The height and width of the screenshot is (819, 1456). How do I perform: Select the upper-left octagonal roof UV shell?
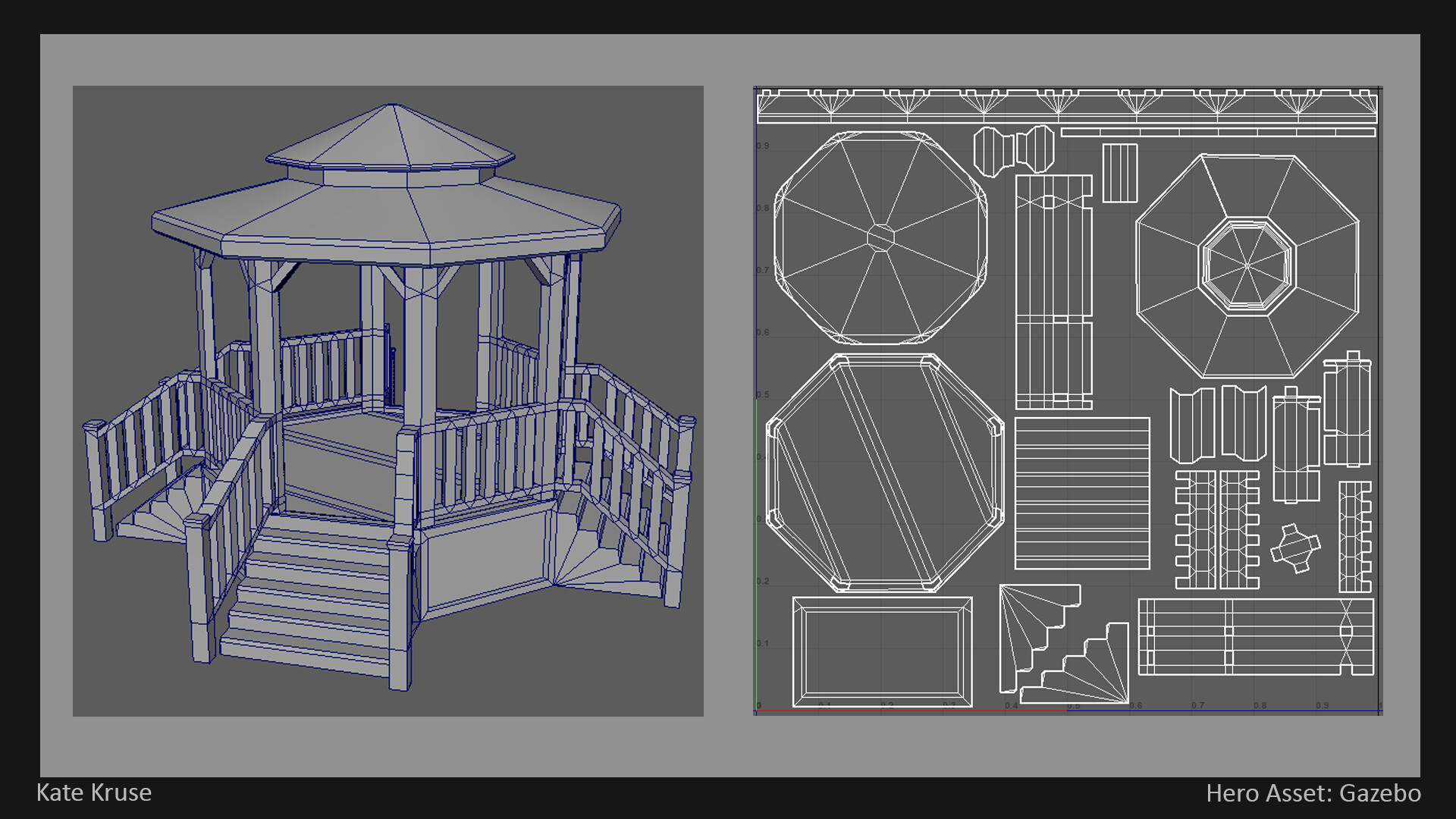pos(880,237)
